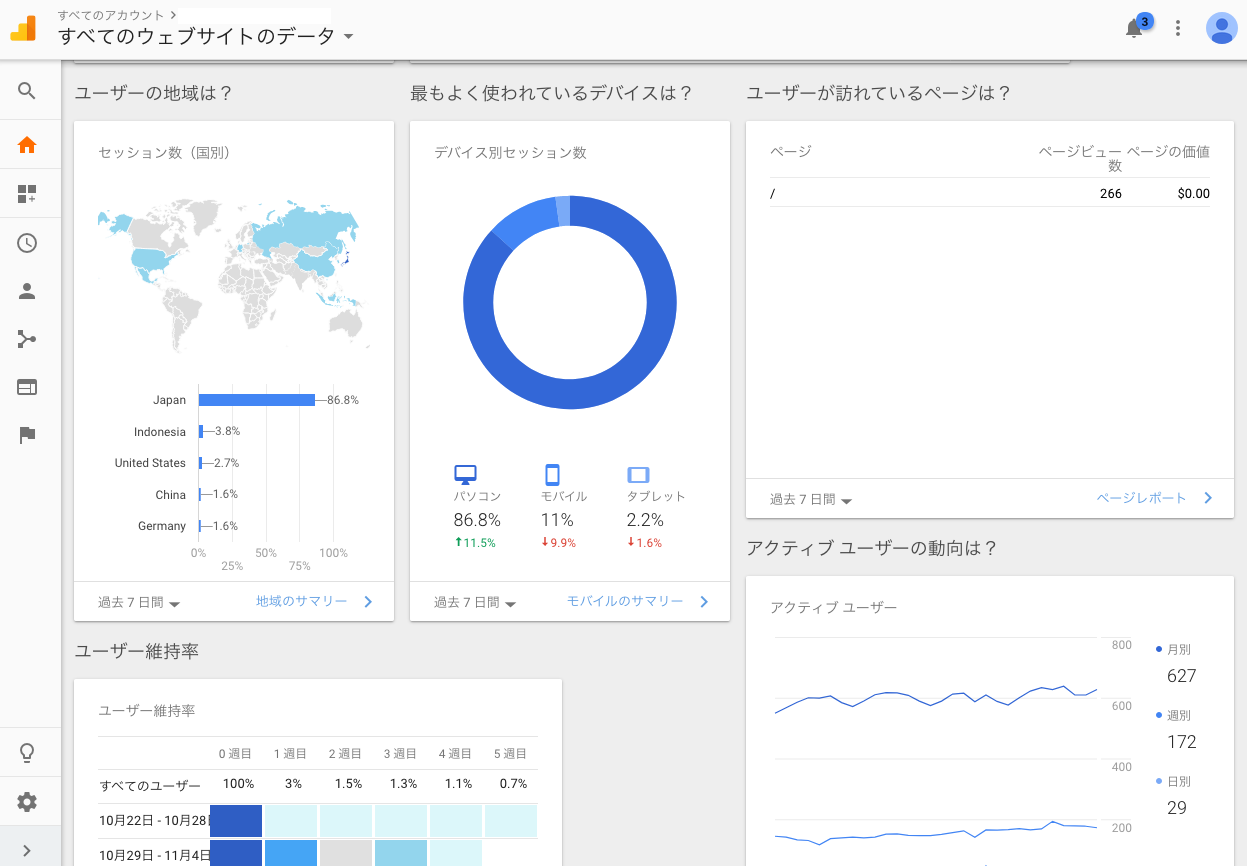The image size is (1247, 866).
Task: Click the Indonesia row label
Action: pos(160,432)
